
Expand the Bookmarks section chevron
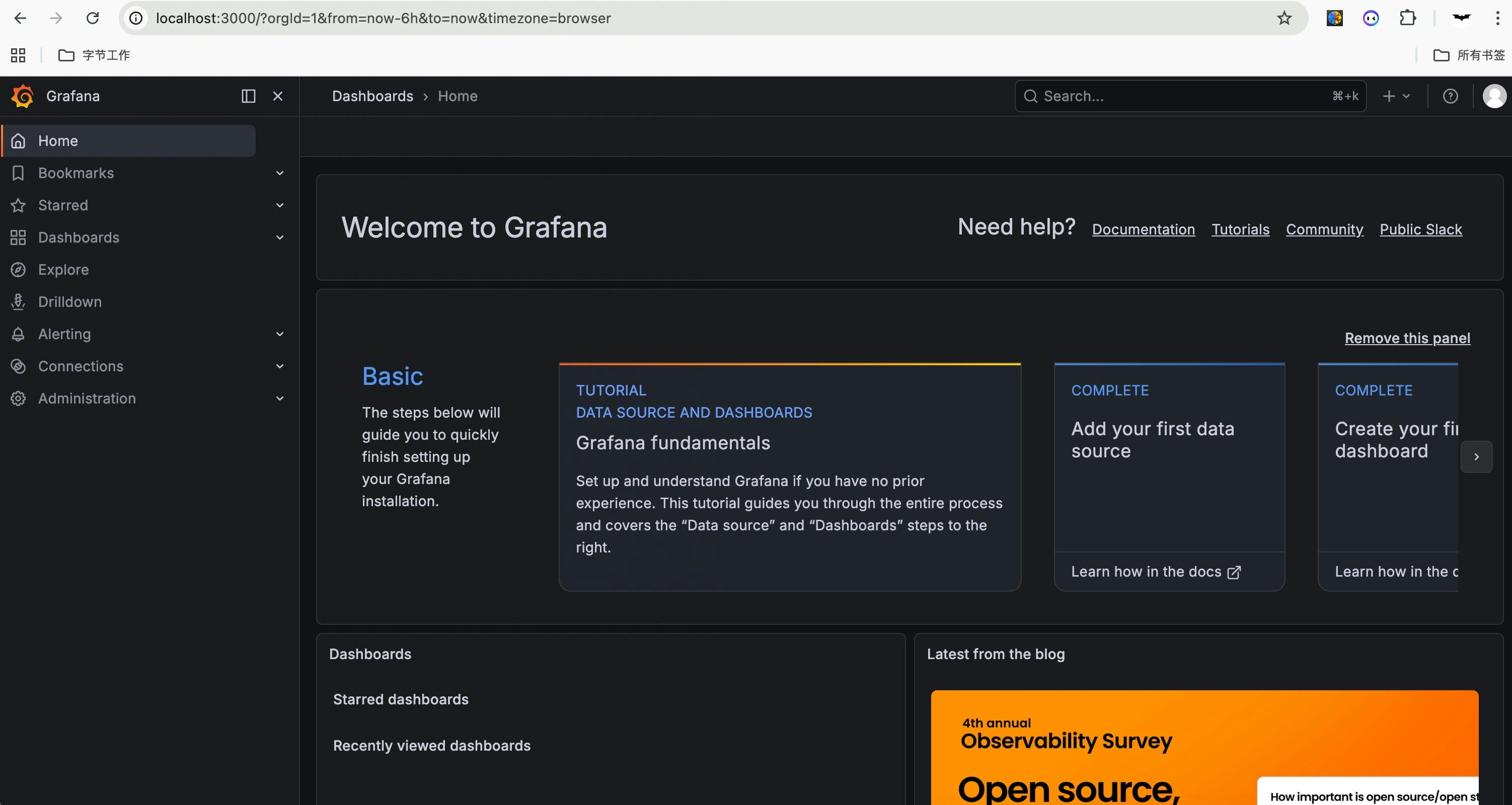pyautogui.click(x=280, y=173)
